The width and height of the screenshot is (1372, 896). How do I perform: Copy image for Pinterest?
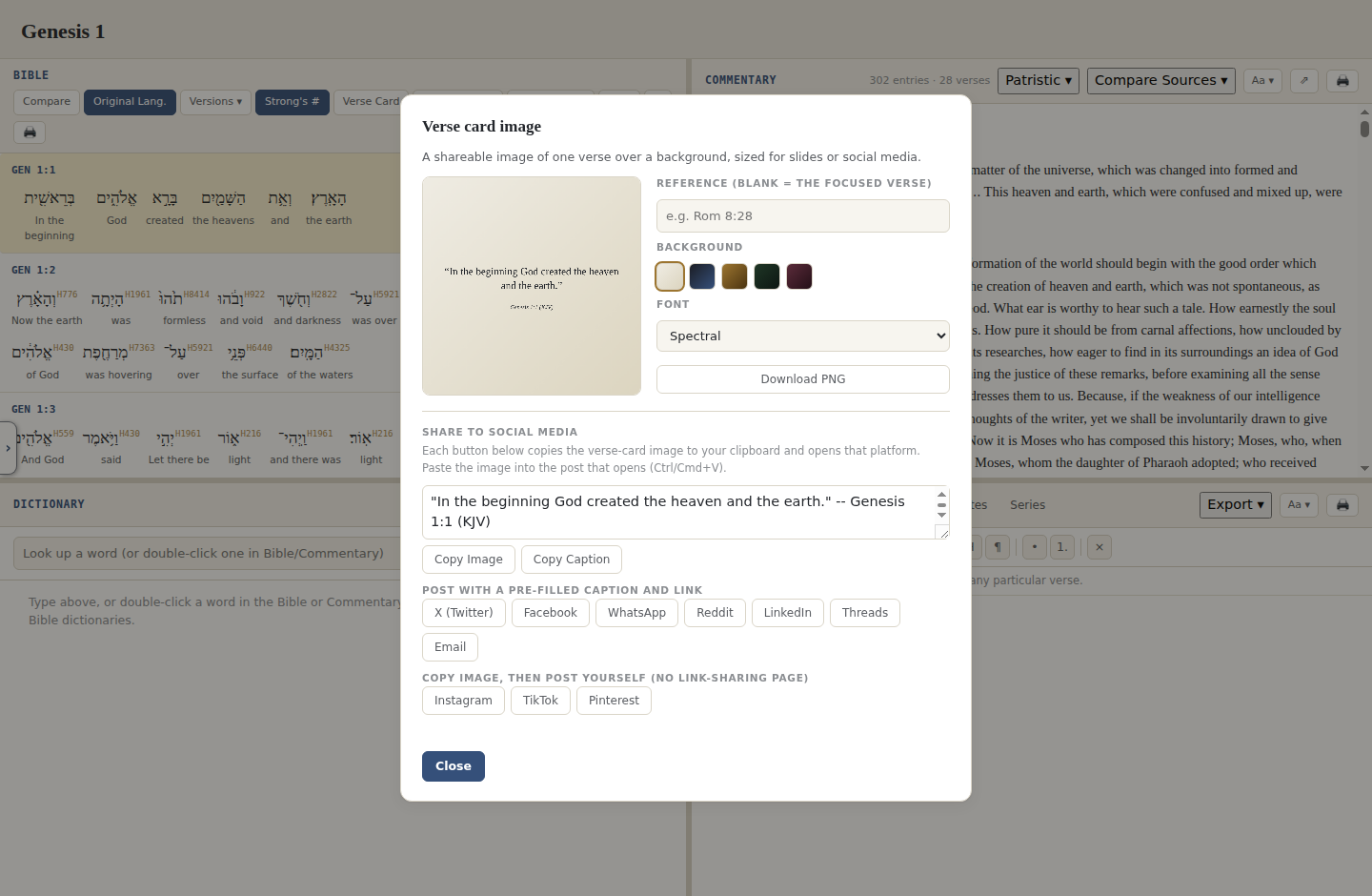click(x=614, y=701)
